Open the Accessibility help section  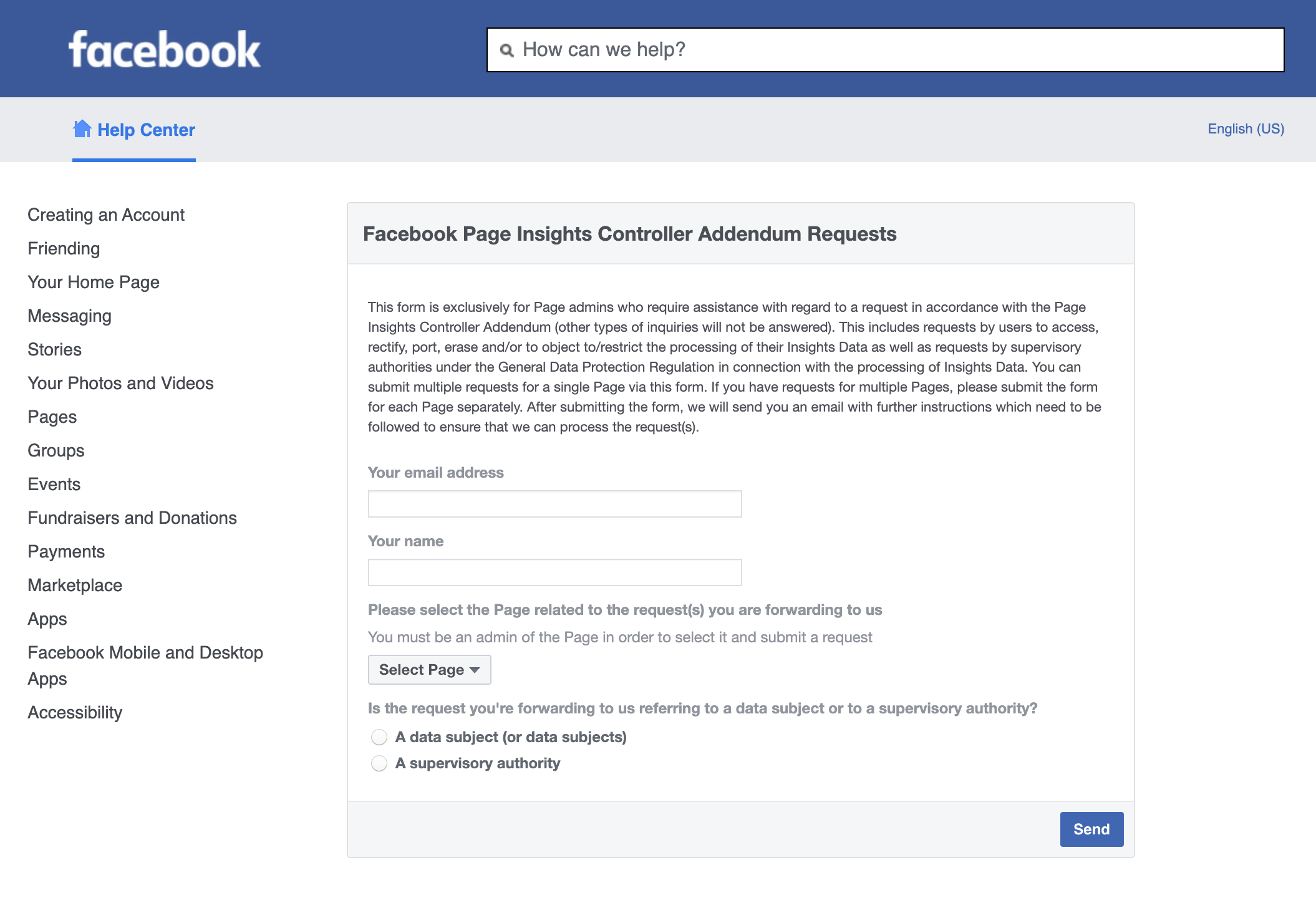tap(75, 712)
